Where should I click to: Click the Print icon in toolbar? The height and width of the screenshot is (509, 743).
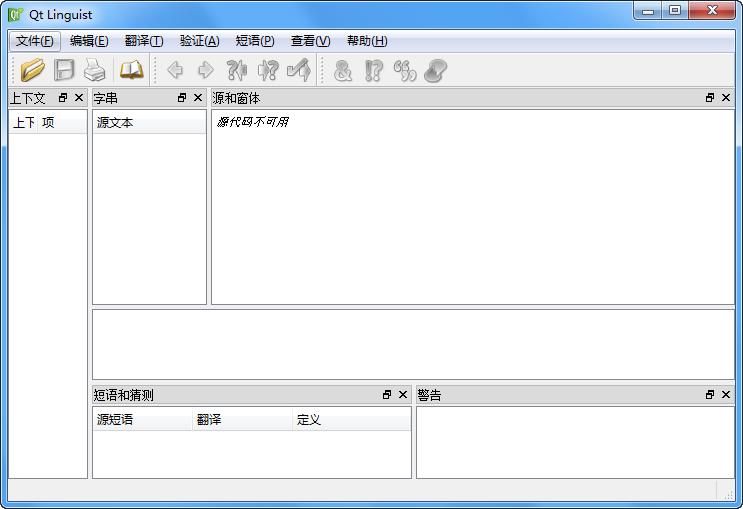94,70
